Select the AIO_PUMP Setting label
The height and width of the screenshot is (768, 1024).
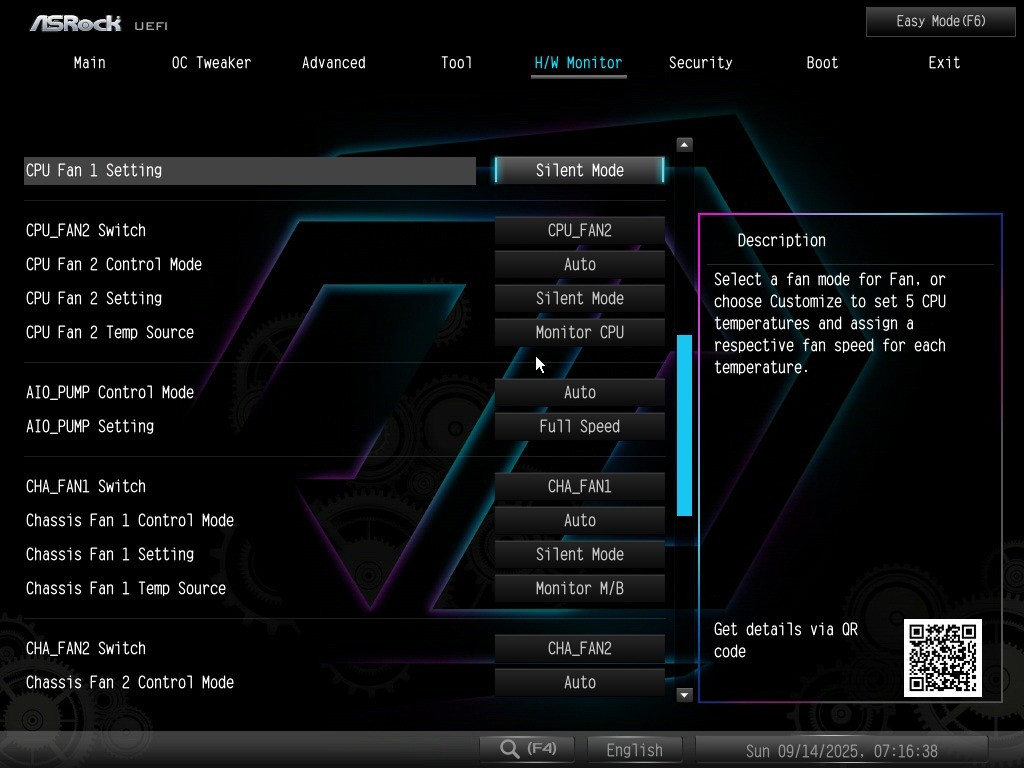(89, 426)
